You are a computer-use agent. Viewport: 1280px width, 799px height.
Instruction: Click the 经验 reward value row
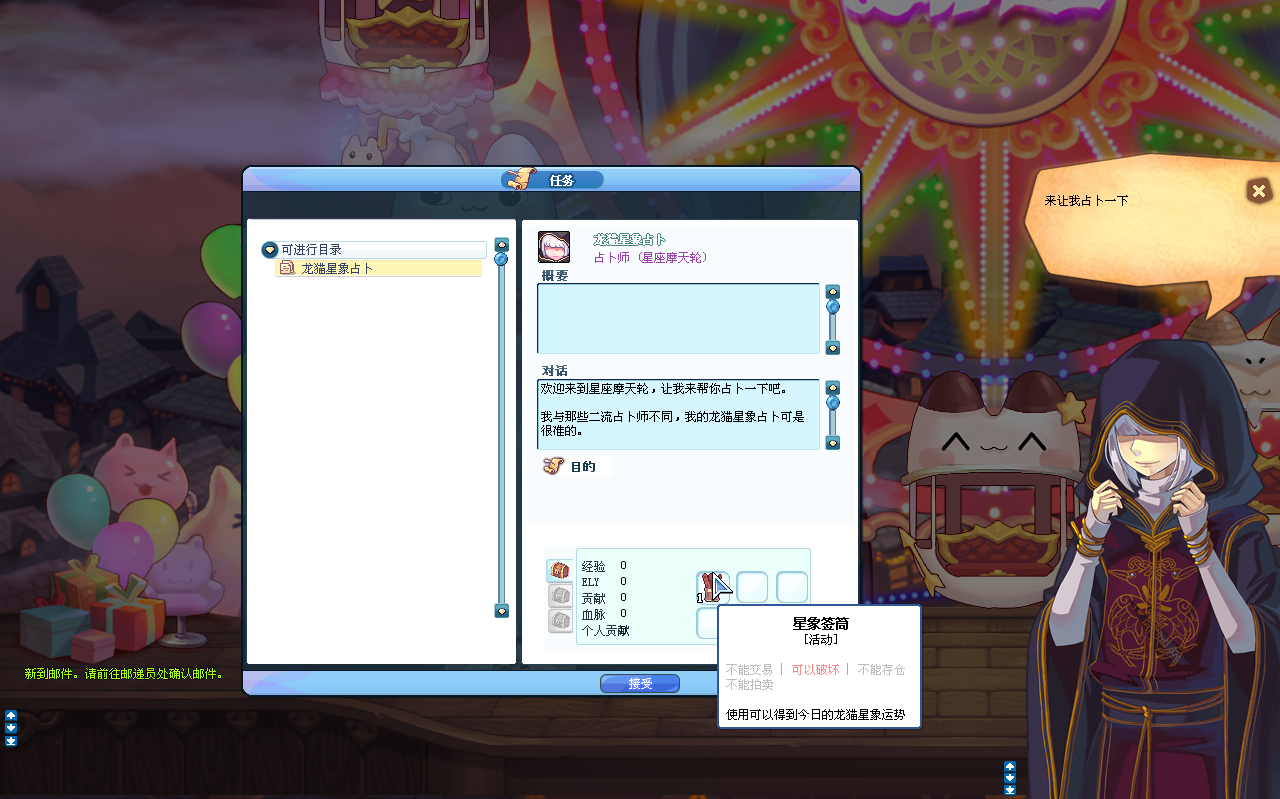605,566
